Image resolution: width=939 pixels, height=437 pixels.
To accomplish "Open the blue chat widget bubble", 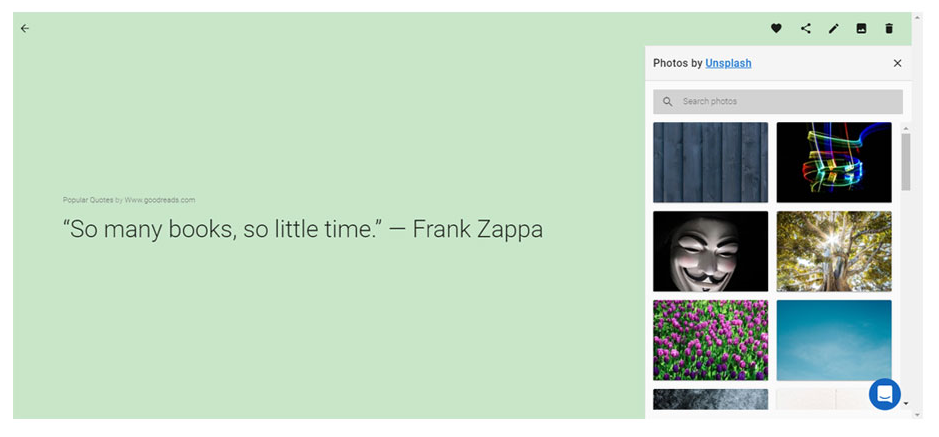I will tap(885, 394).
